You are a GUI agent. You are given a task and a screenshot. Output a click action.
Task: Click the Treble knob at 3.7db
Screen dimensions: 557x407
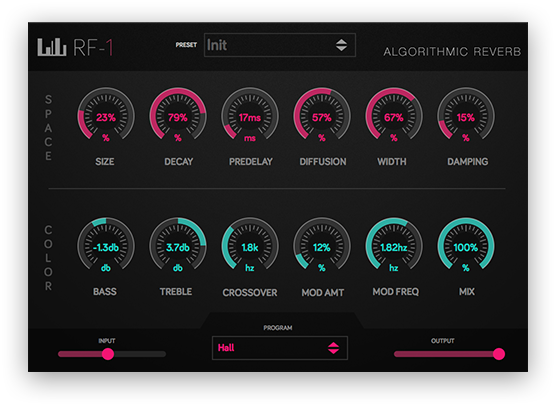click(x=178, y=245)
